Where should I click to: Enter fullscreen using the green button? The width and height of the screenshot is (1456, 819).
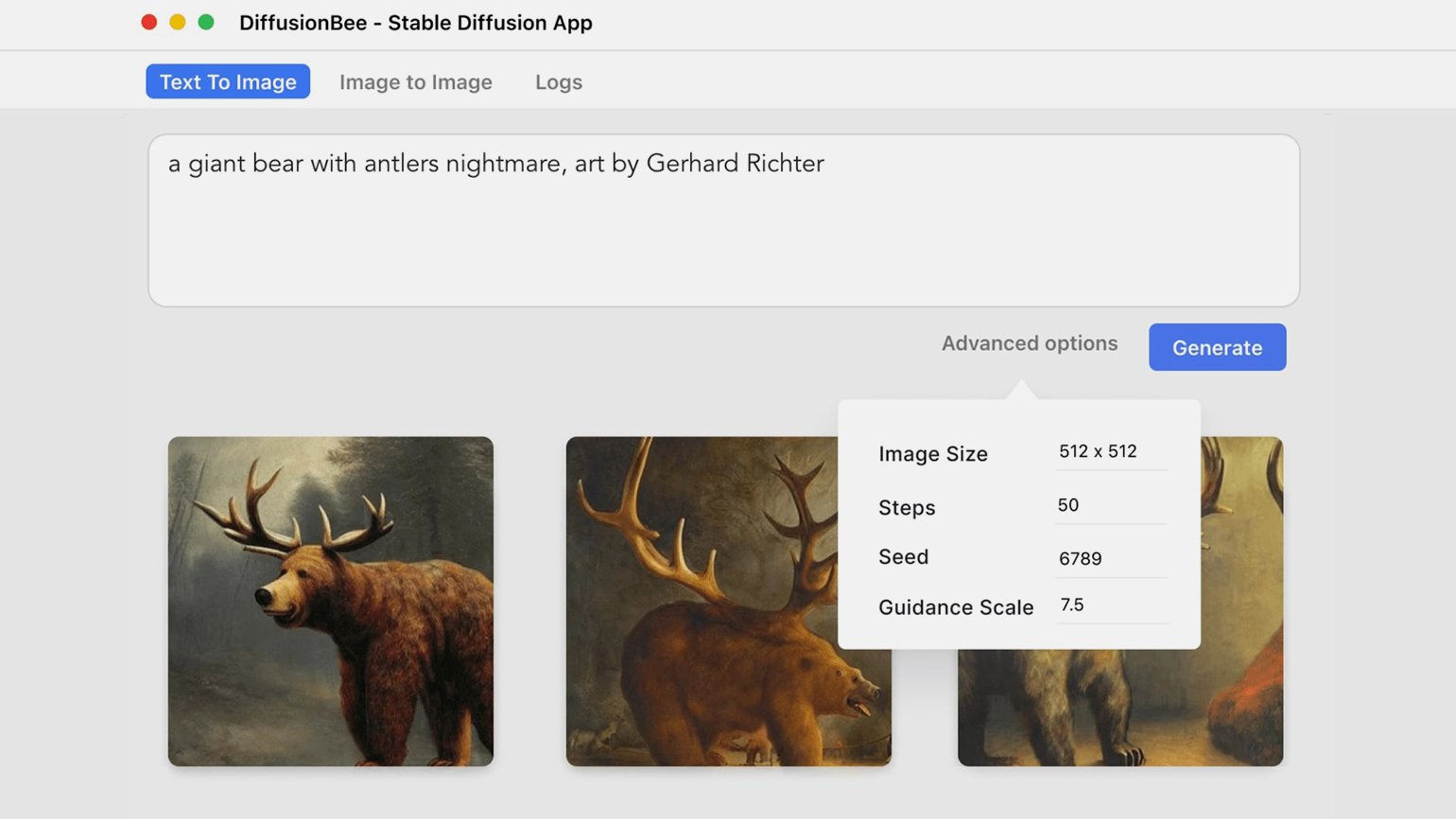206,23
